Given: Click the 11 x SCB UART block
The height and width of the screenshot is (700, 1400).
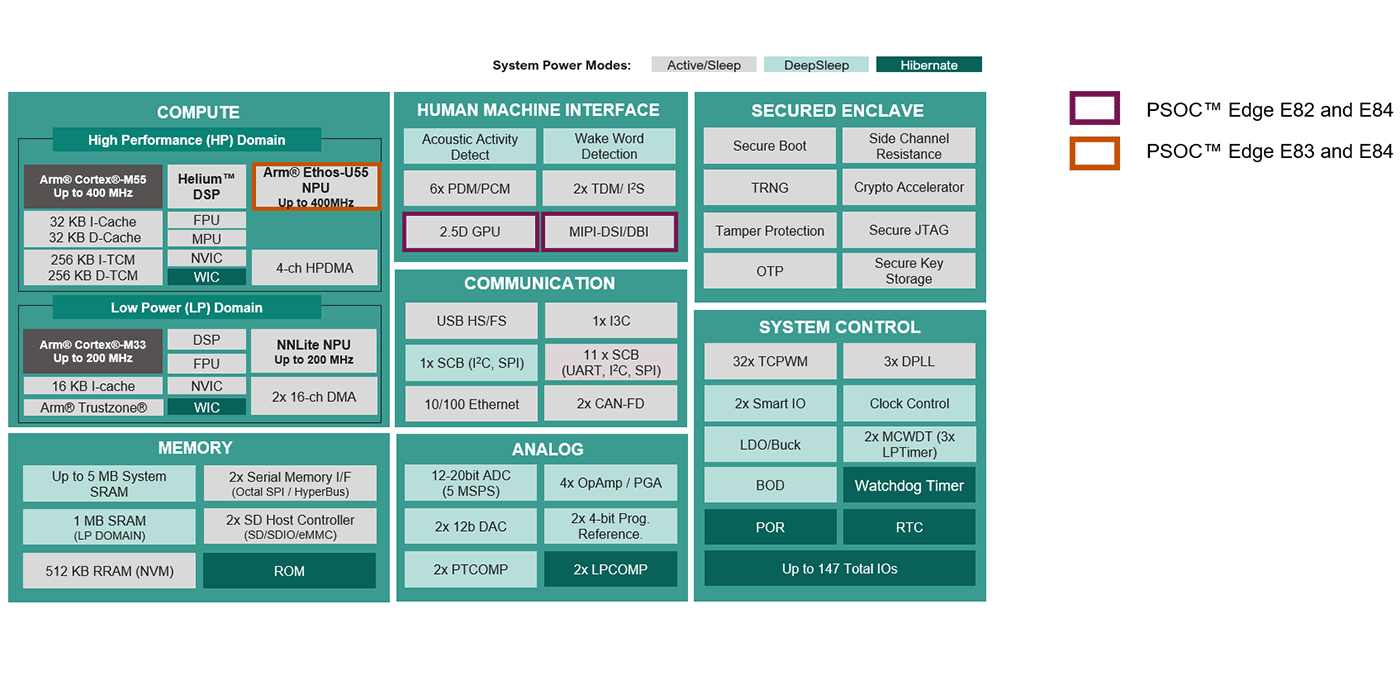Looking at the screenshot, I should point(610,362).
